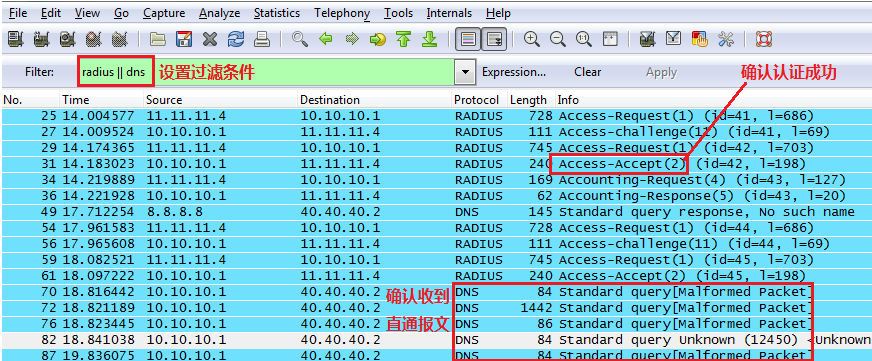Sort by the No. column header
The image size is (872, 361).
tap(30, 100)
